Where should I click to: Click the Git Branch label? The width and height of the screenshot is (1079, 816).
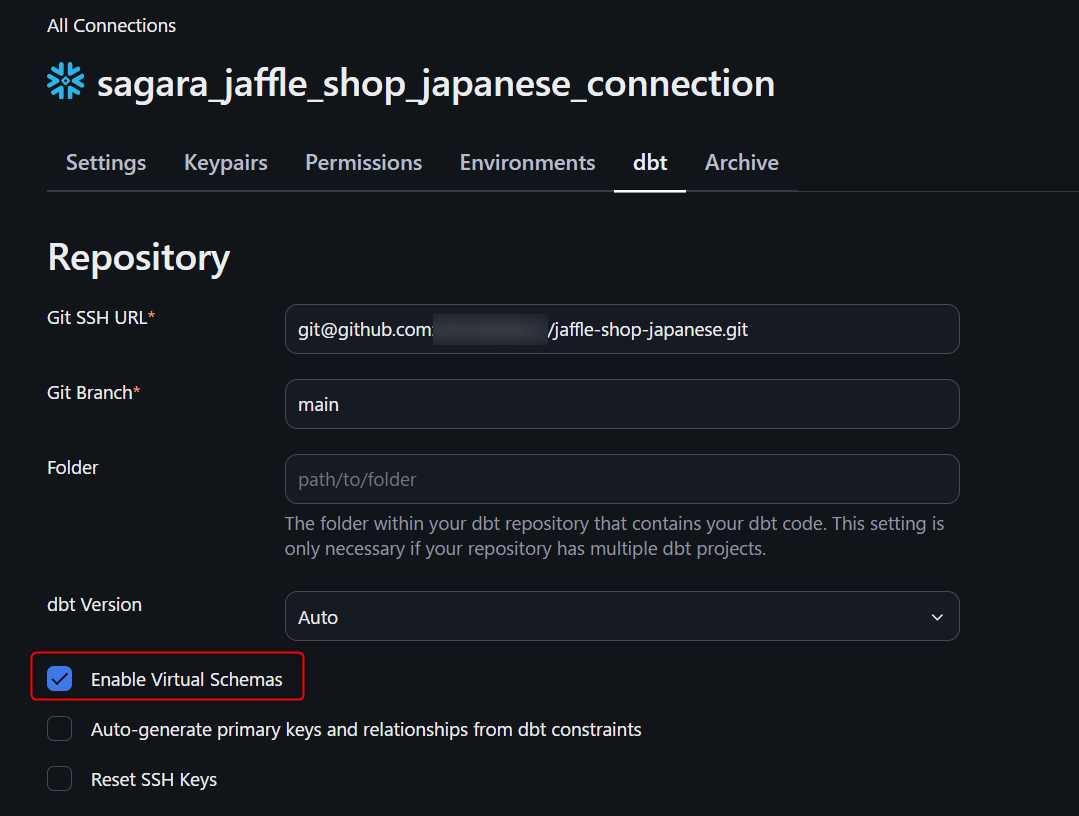pos(94,392)
